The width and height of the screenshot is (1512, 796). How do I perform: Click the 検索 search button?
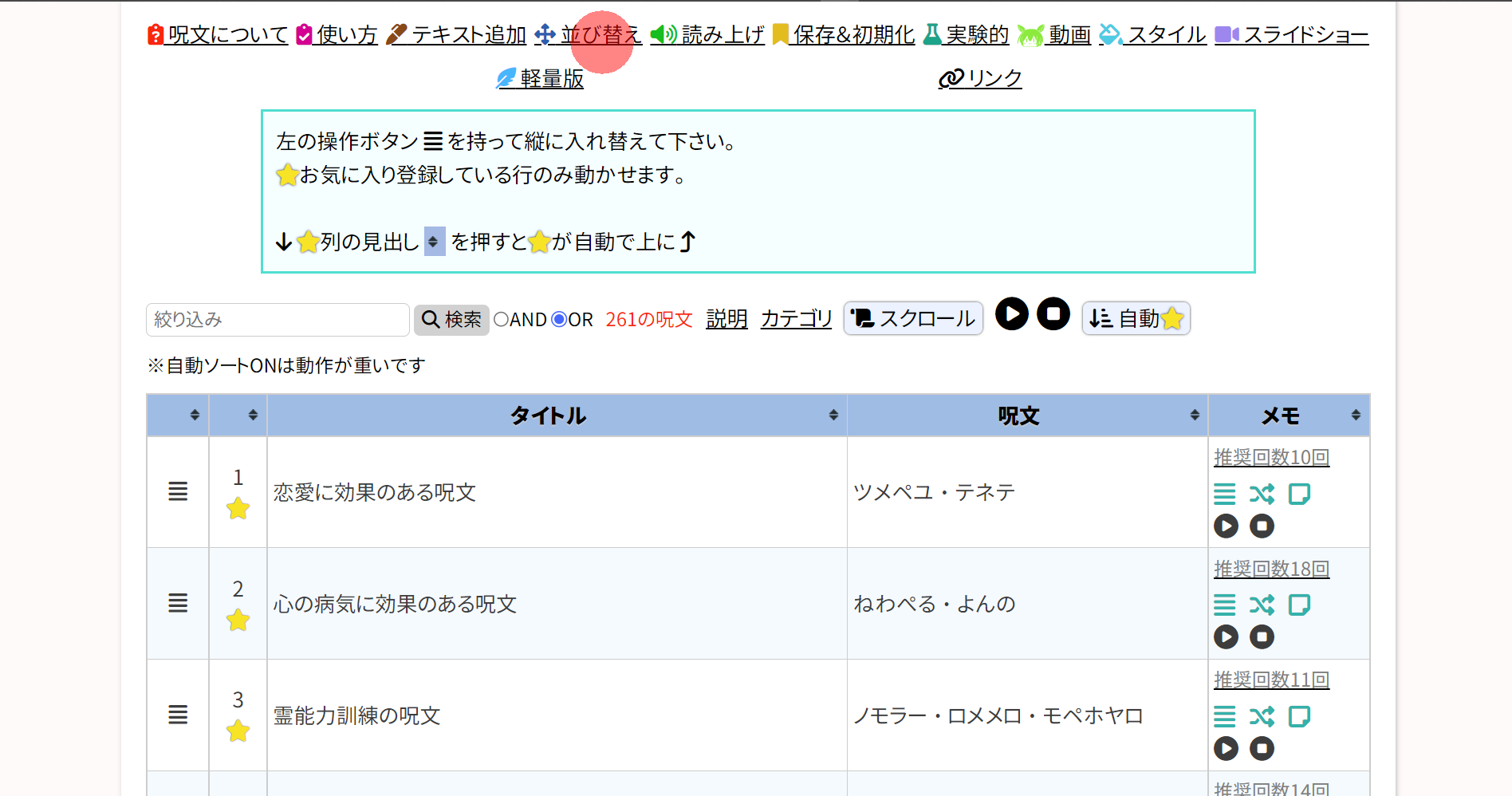451,320
